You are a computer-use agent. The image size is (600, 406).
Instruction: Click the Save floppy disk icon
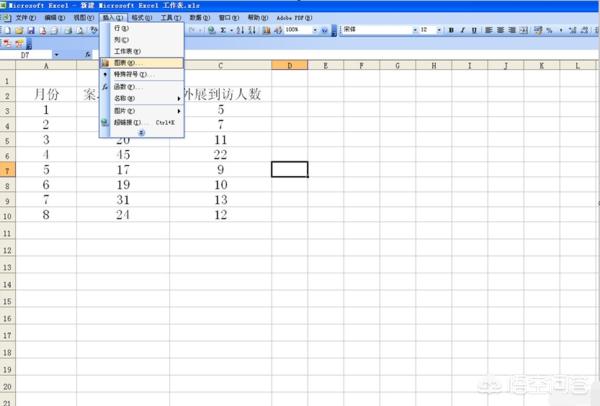(31, 30)
